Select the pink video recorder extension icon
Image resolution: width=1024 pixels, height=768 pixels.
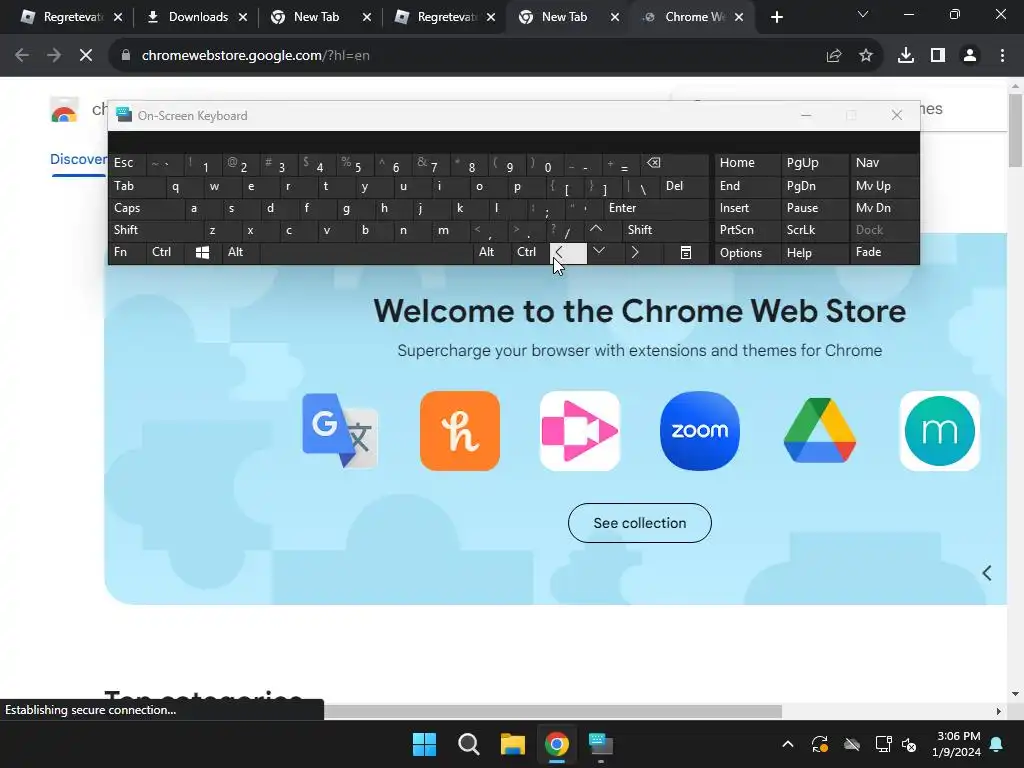pyautogui.click(x=580, y=431)
